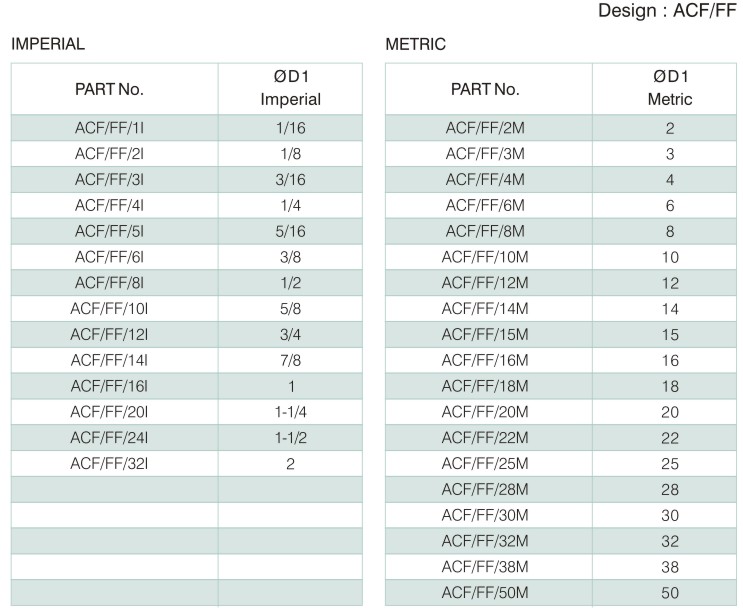Click the METRIC section heading
This screenshot has height=615, width=743.
(416, 44)
